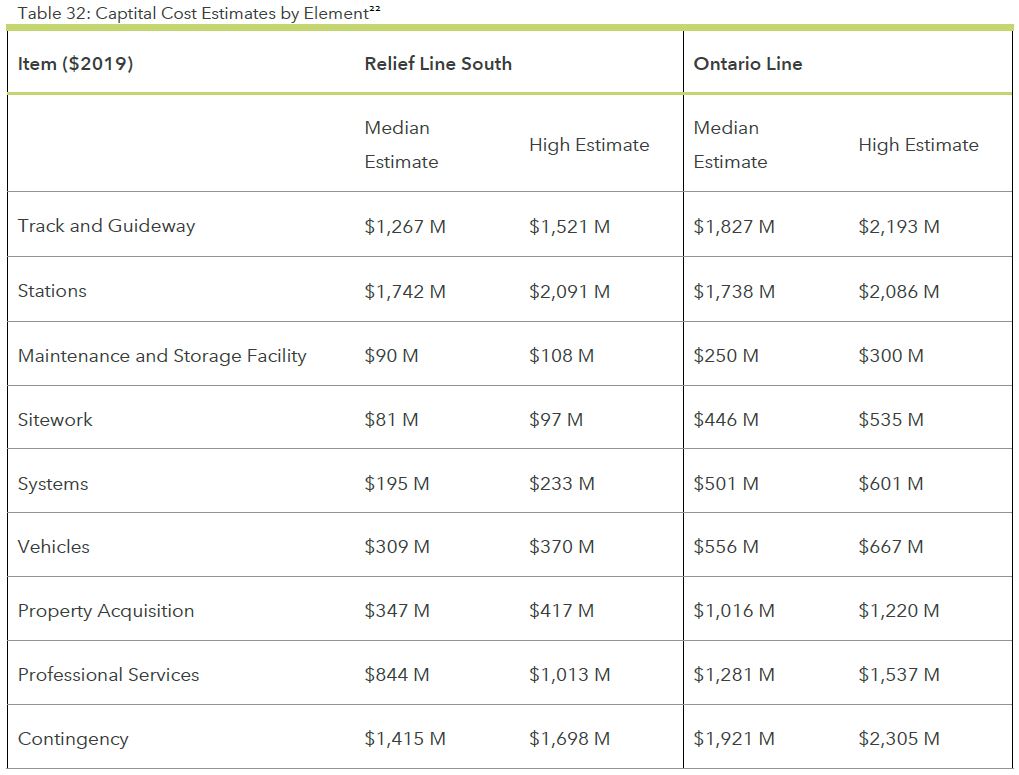
Task: Select the Property Acquisition row label
Action: click(x=106, y=611)
